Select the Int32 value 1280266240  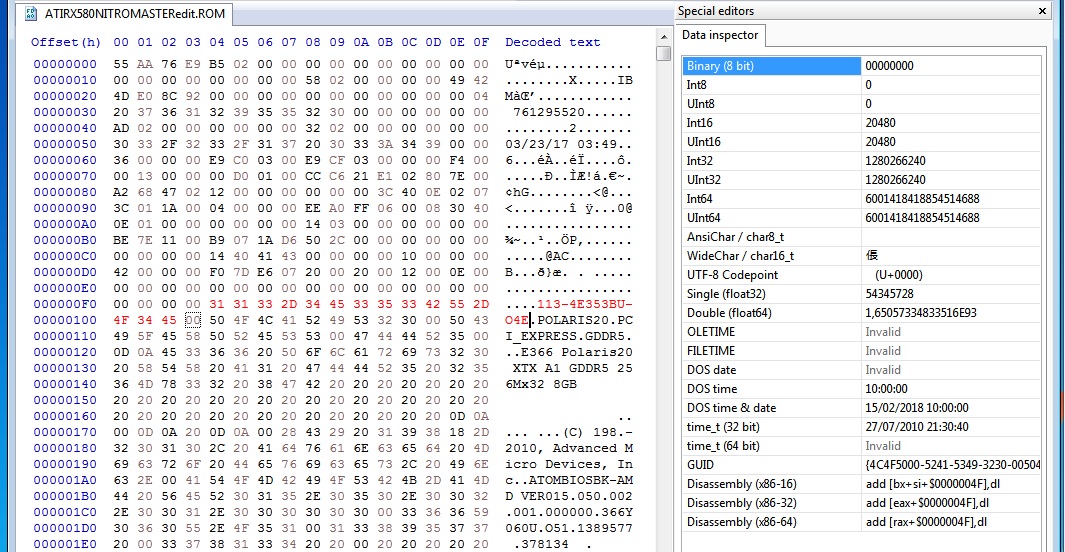[895, 161]
